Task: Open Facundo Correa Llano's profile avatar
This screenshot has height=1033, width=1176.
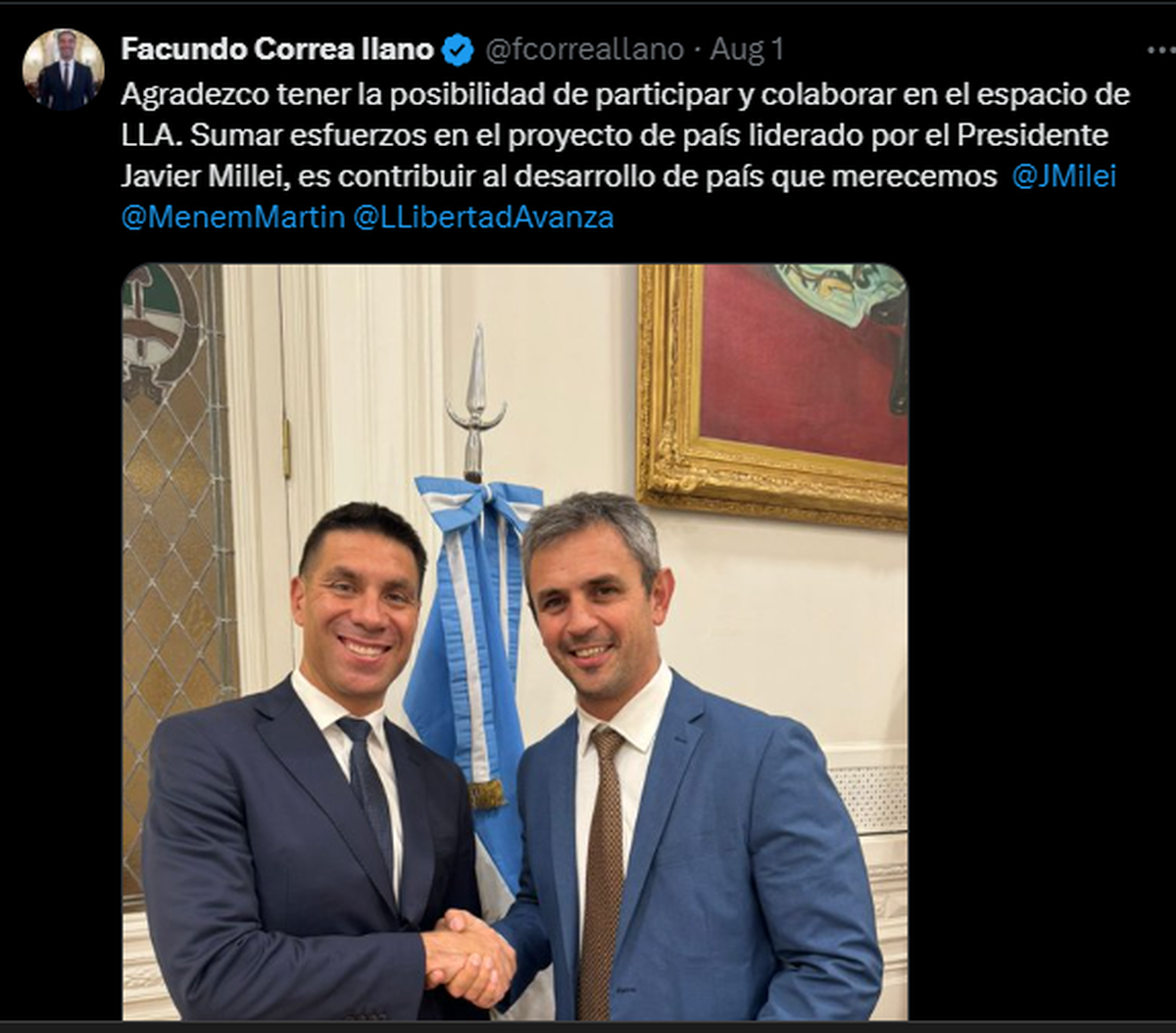Action: point(64,69)
